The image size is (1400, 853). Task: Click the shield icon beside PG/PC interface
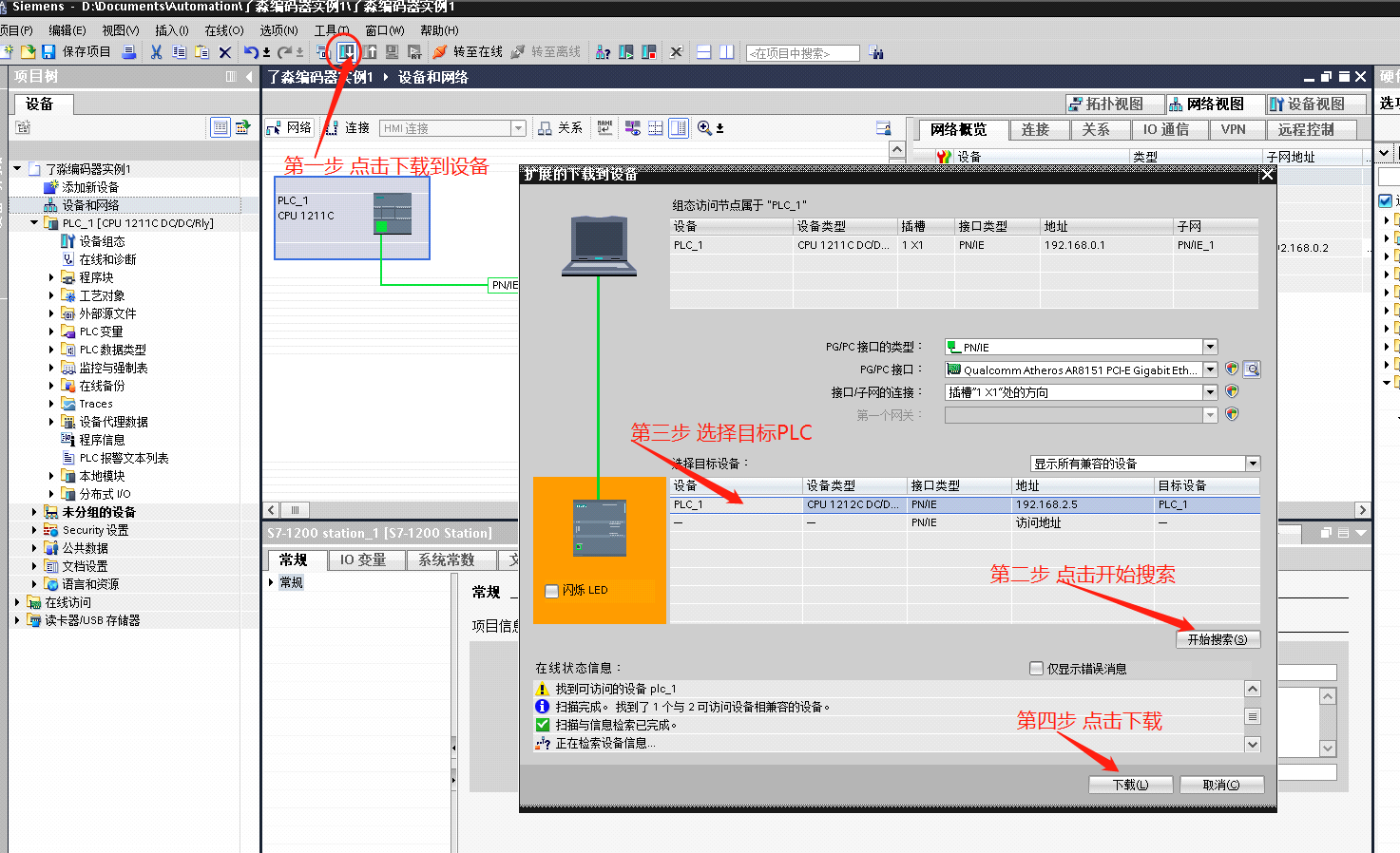(1232, 369)
